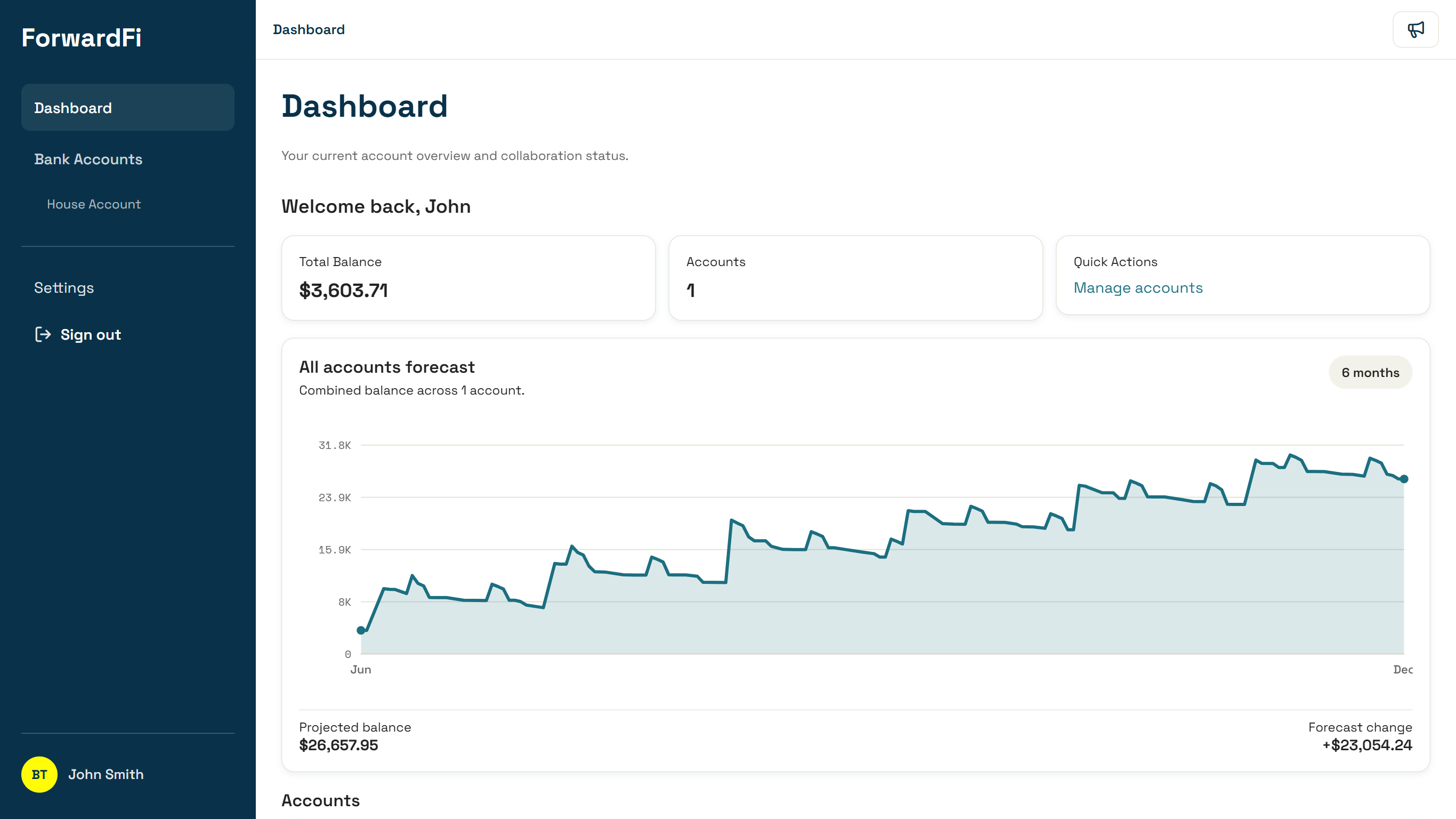Screen dimensions: 1456x819
Task: Click the Quick Actions card title
Action: click(x=1115, y=262)
